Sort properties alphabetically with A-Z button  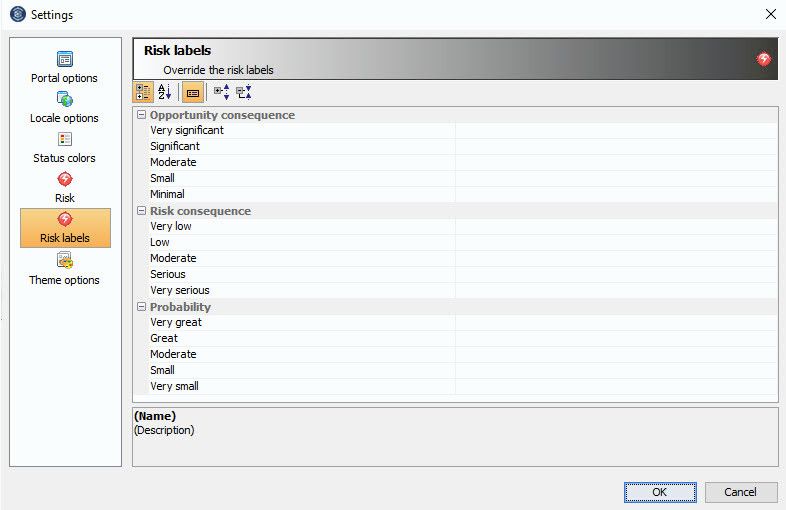pos(164,92)
